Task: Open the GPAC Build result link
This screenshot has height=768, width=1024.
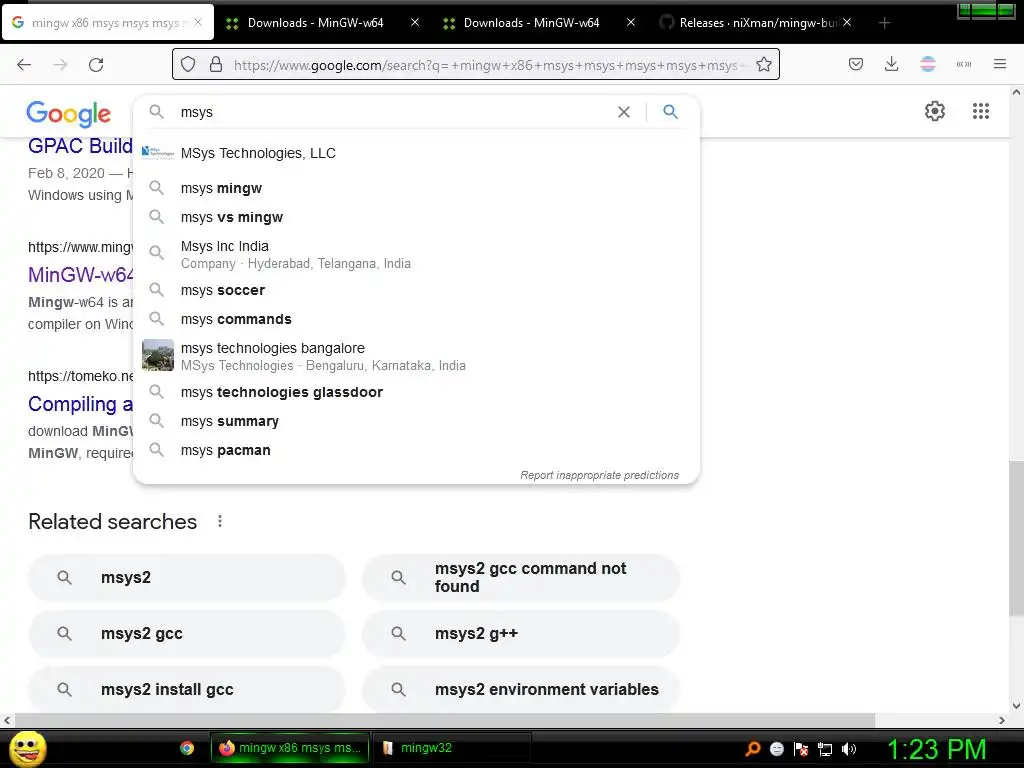Action: tap(80, 146)
